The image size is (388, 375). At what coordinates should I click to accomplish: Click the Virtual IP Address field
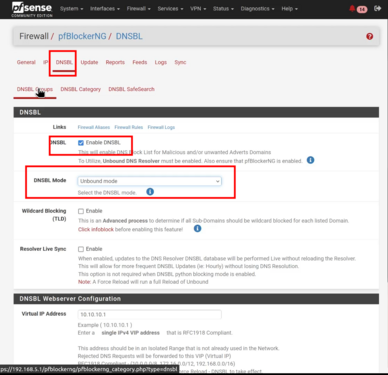(149, 314)
